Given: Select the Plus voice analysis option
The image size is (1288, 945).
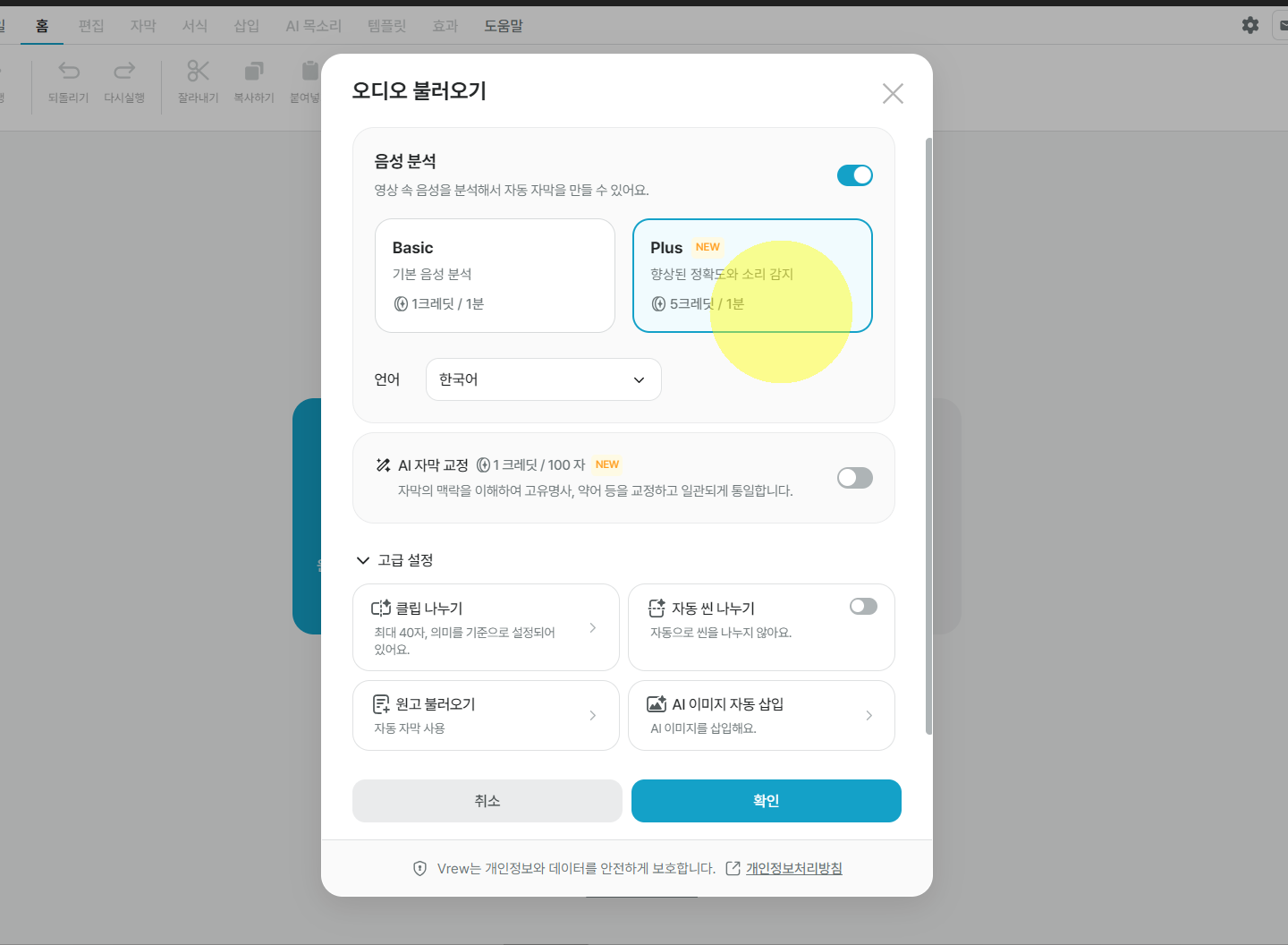Looking at the screenshot, I should tap(752, 276).
